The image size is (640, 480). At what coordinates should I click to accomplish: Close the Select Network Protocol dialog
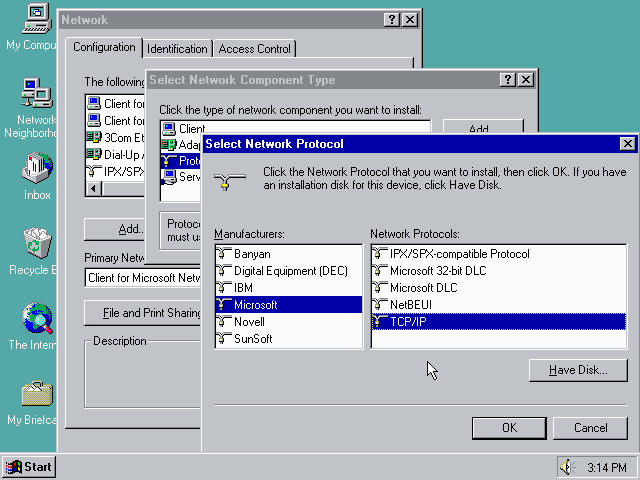click(627, 144)
